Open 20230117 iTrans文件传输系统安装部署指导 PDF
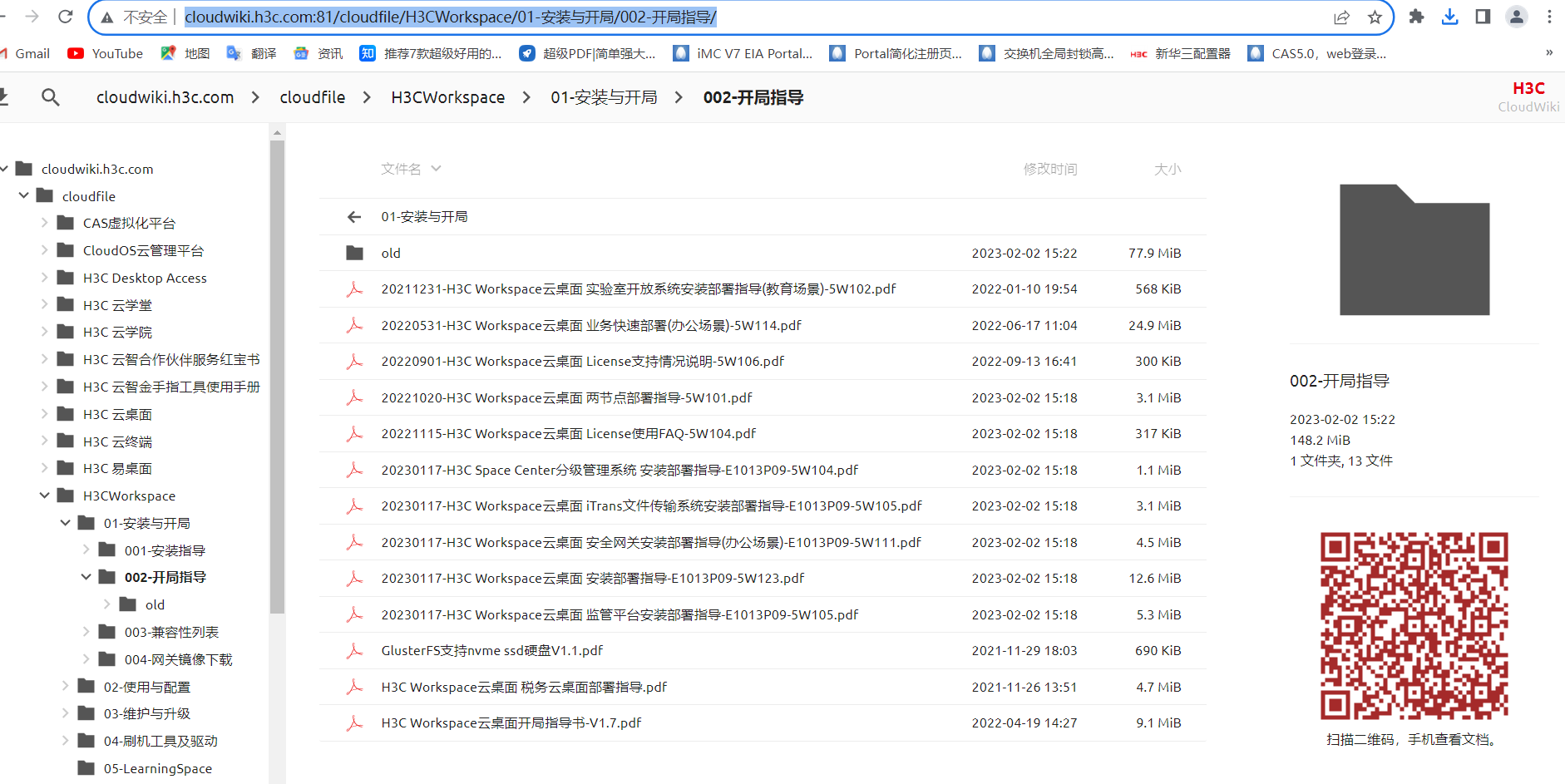The image size is (1565, 784). (651, 505)
